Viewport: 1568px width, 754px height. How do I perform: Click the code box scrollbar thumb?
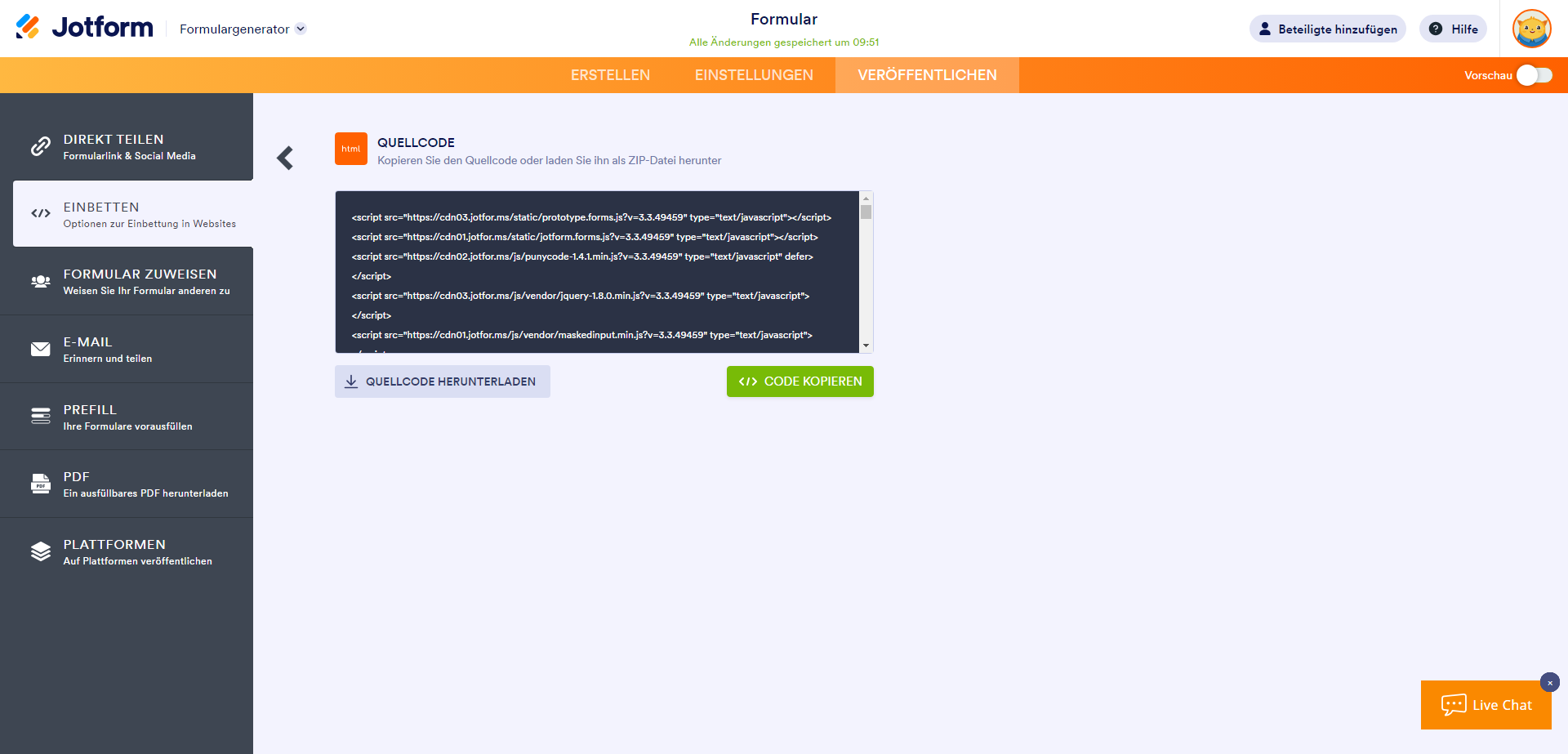pyautogui.click(x=866, y=212)
